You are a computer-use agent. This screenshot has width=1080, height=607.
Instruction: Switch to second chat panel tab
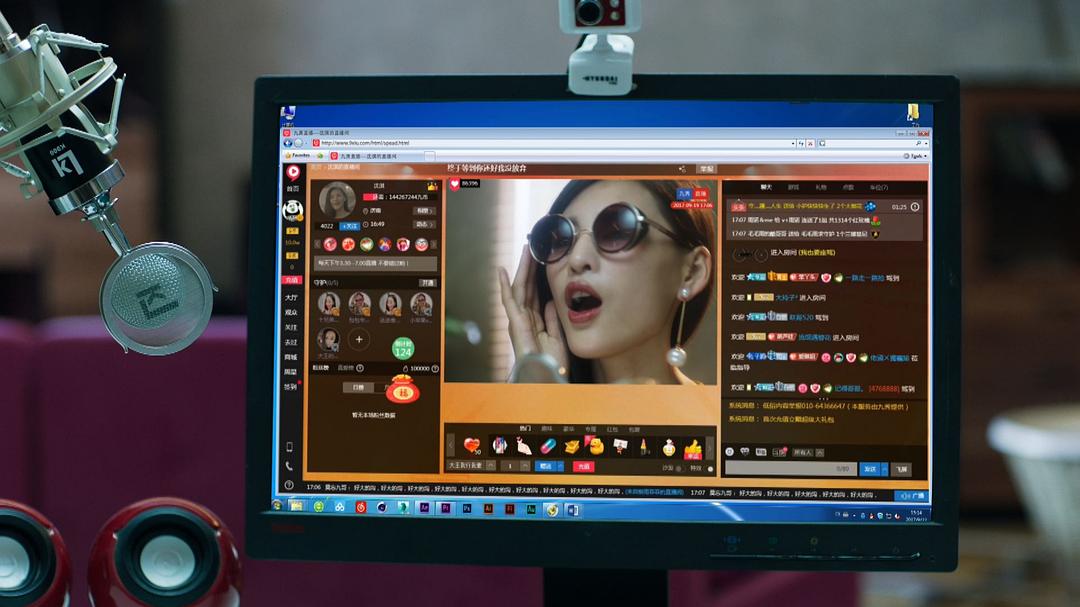click(793, 187)
